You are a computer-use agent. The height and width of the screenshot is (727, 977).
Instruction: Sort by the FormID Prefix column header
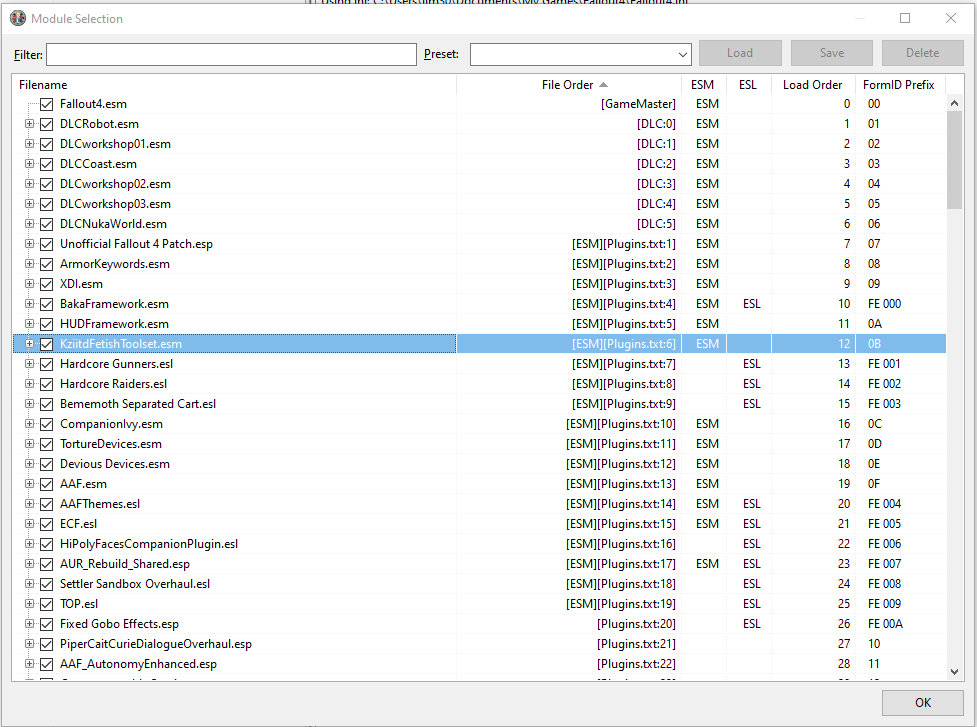click(x=899, y=85)
